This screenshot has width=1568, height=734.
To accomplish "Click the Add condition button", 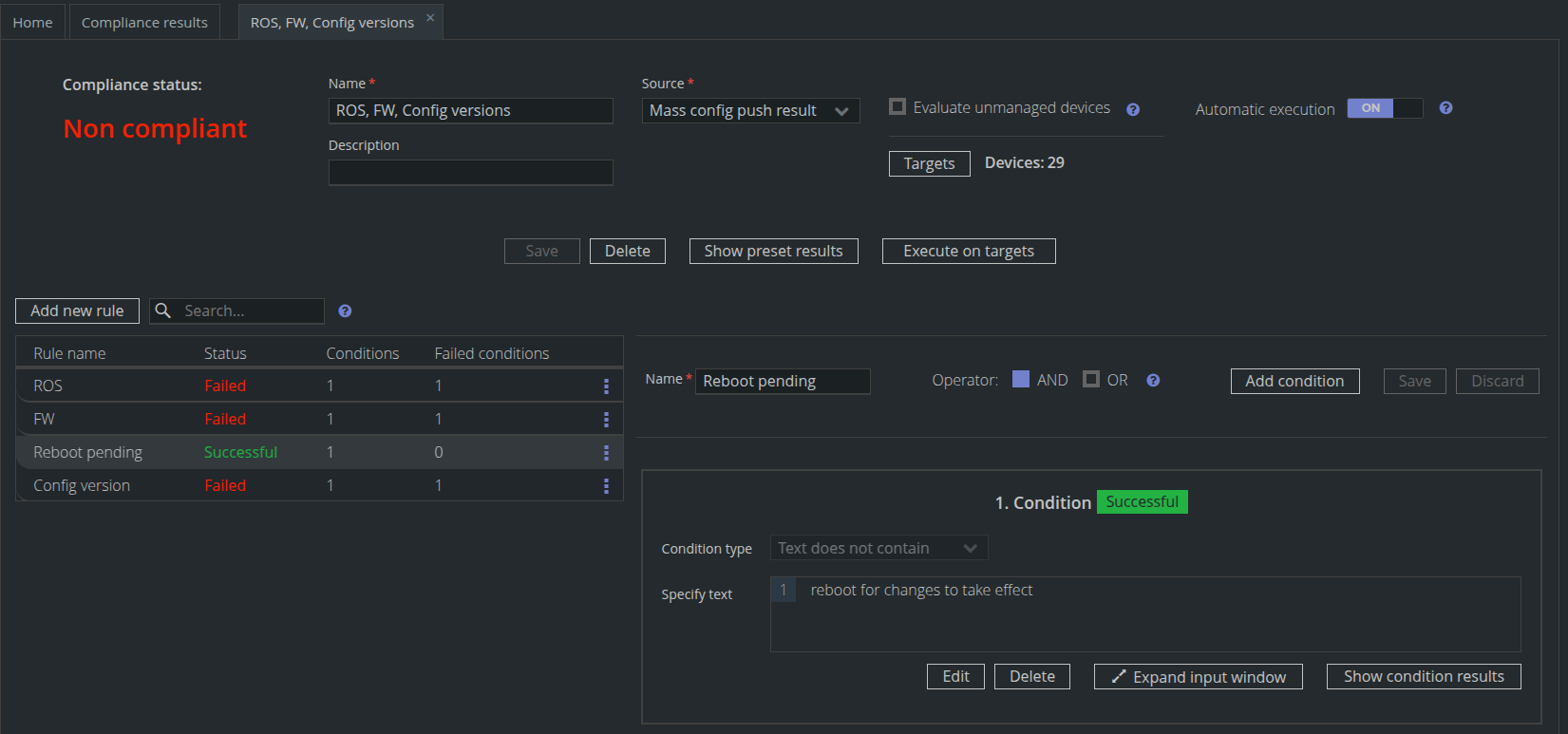I will point(1294,381).
